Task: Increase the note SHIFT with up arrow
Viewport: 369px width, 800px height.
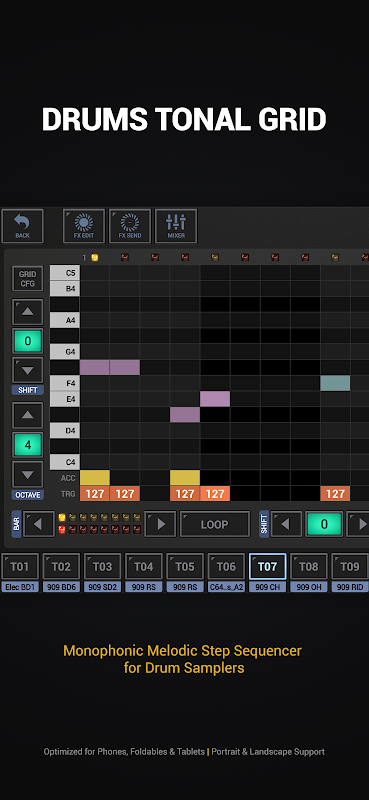Action: tap(28, 312)
